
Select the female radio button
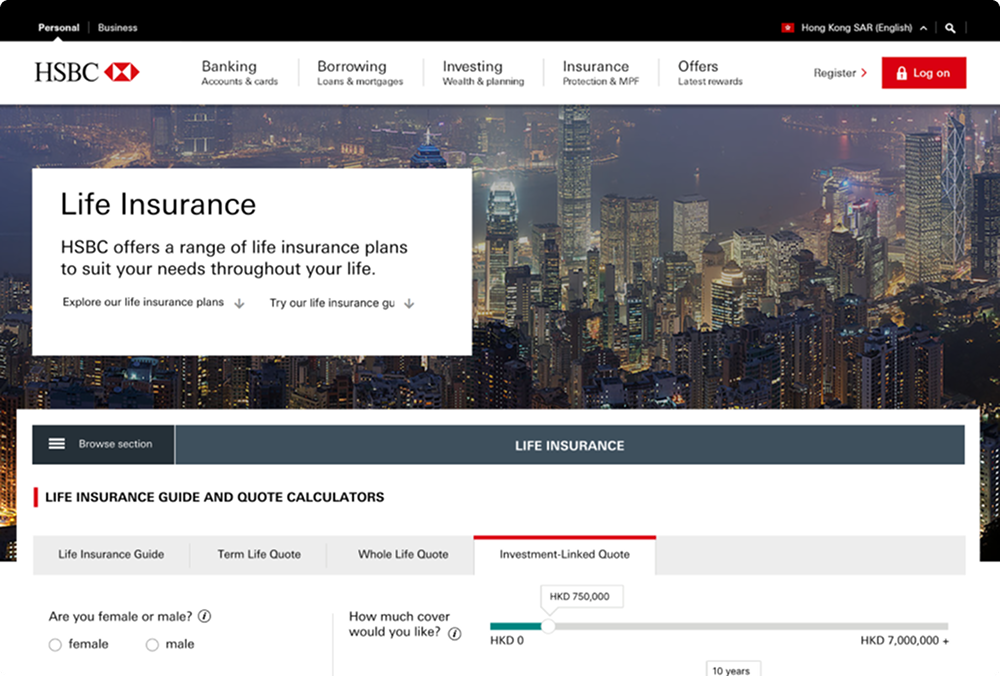(x=55, y=645)
